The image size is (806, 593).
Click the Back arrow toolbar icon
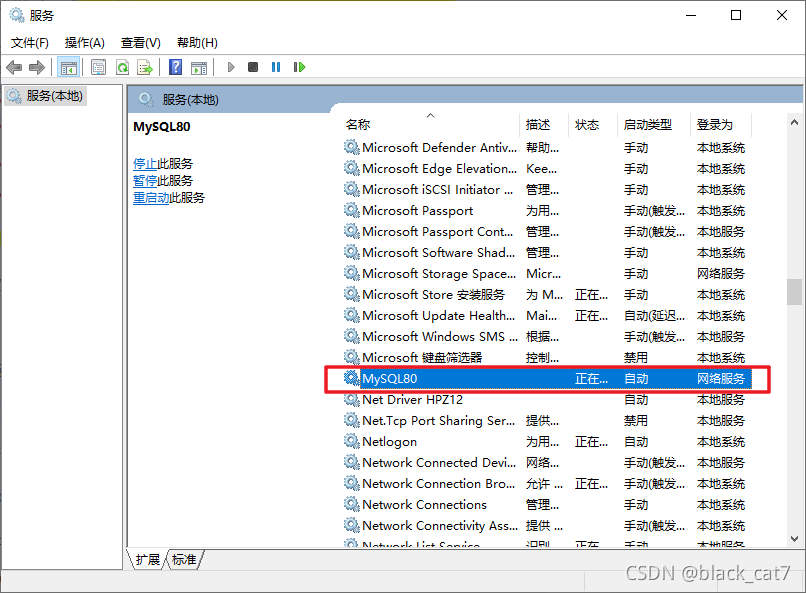pos(14,67)
